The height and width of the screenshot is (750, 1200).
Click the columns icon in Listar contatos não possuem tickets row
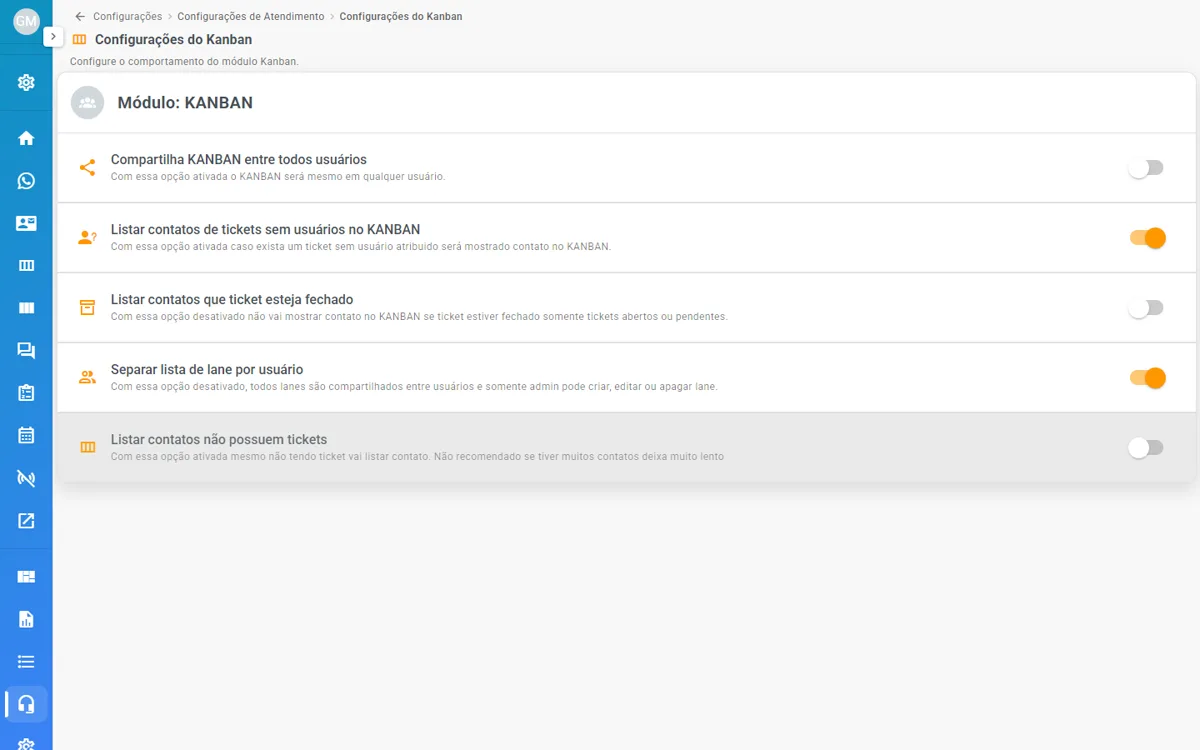tap(87, 447)
